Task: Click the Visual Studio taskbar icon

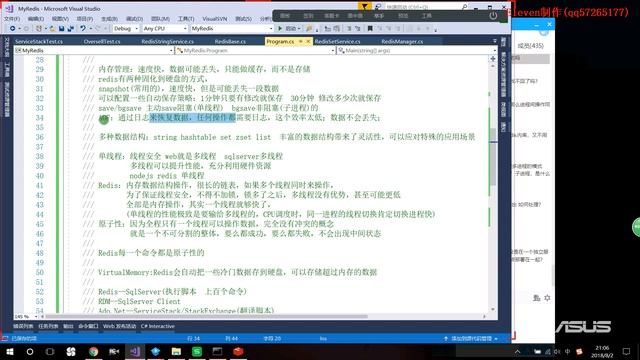Action: pos(135,351)
